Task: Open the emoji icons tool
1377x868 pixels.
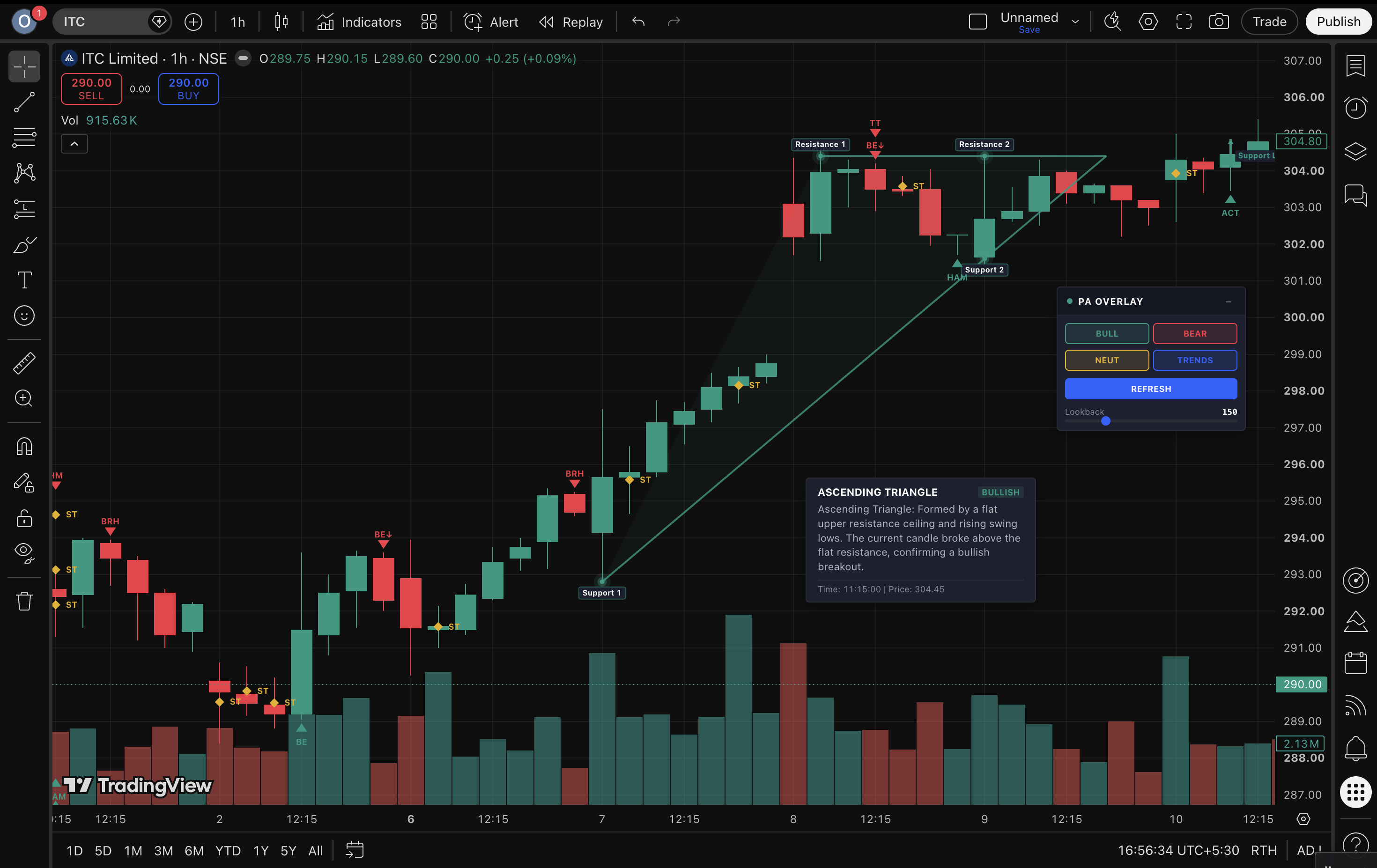Action: pos(24,316)
